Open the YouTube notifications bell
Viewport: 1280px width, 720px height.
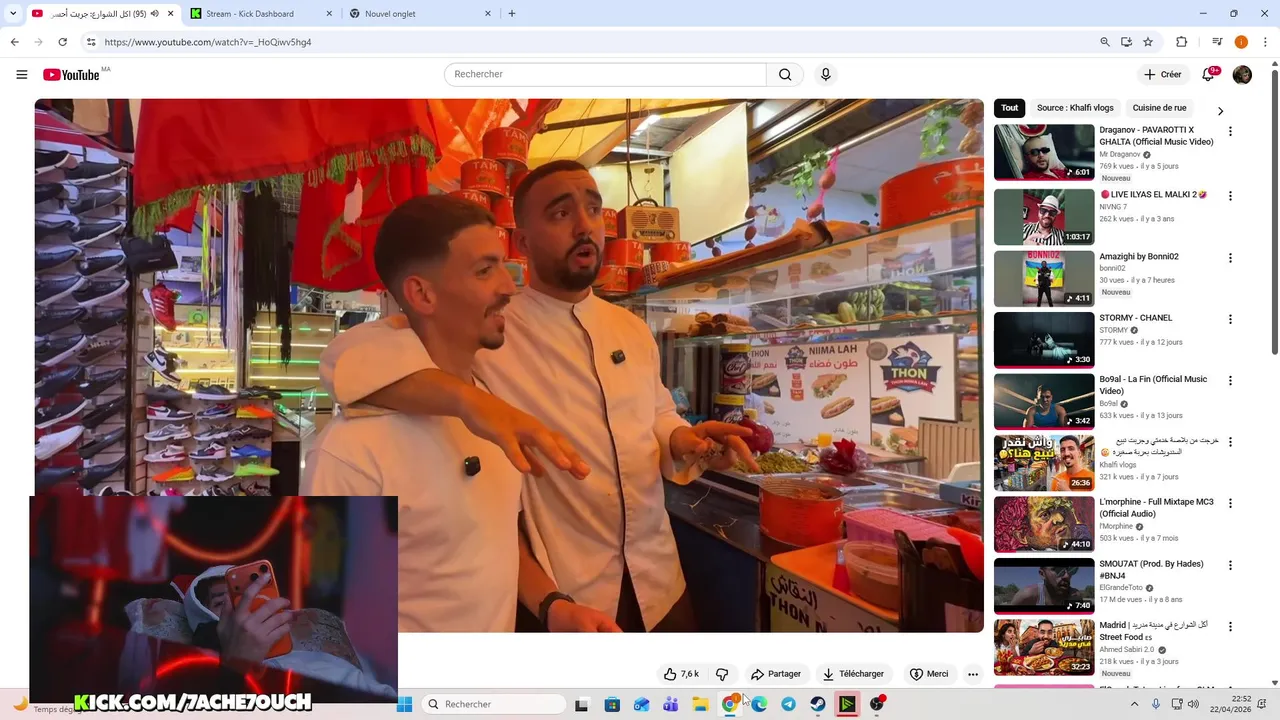pyautogui.click(x=1208, y=75)
